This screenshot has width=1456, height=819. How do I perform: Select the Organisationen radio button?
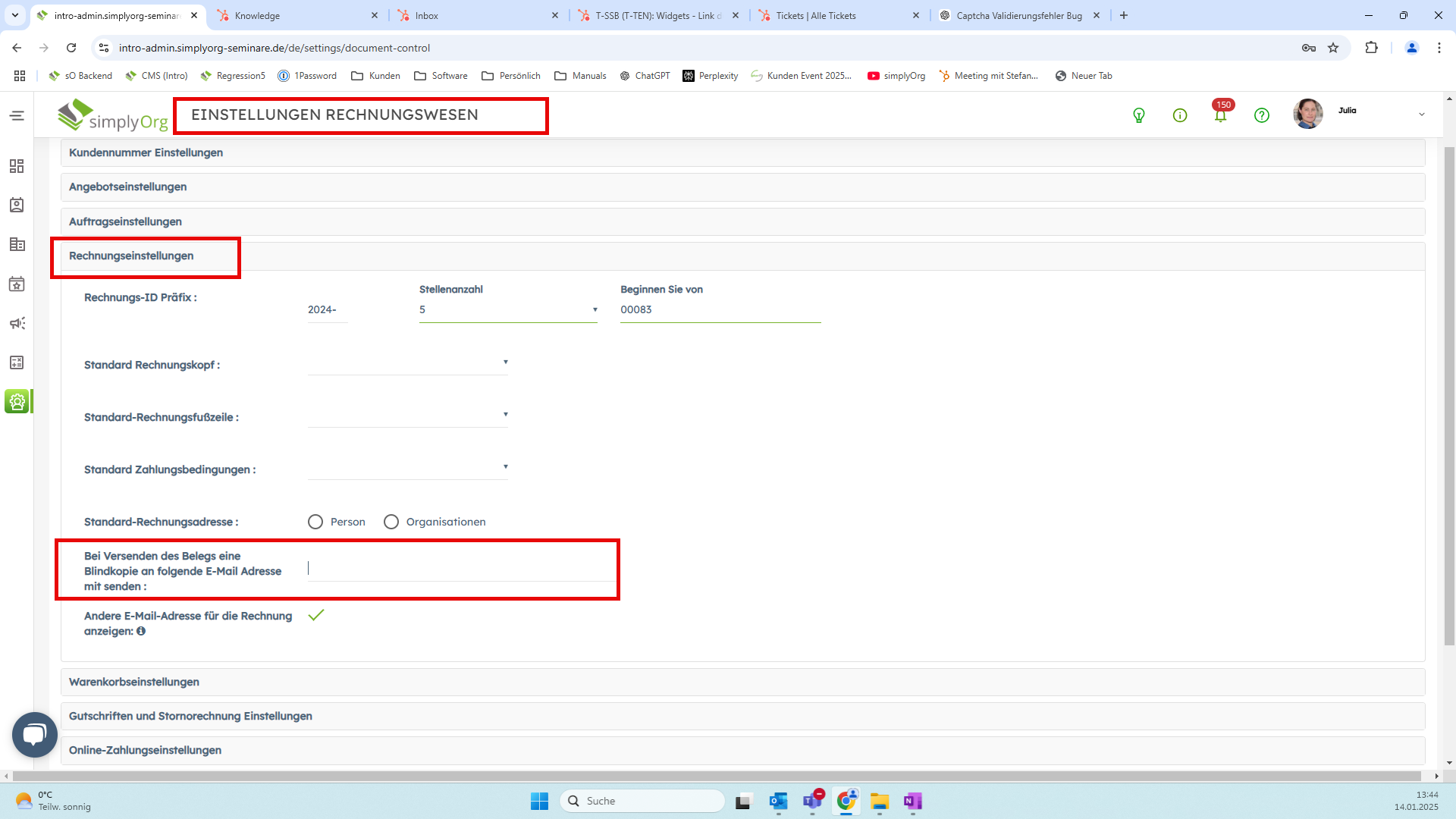(391, 522)
